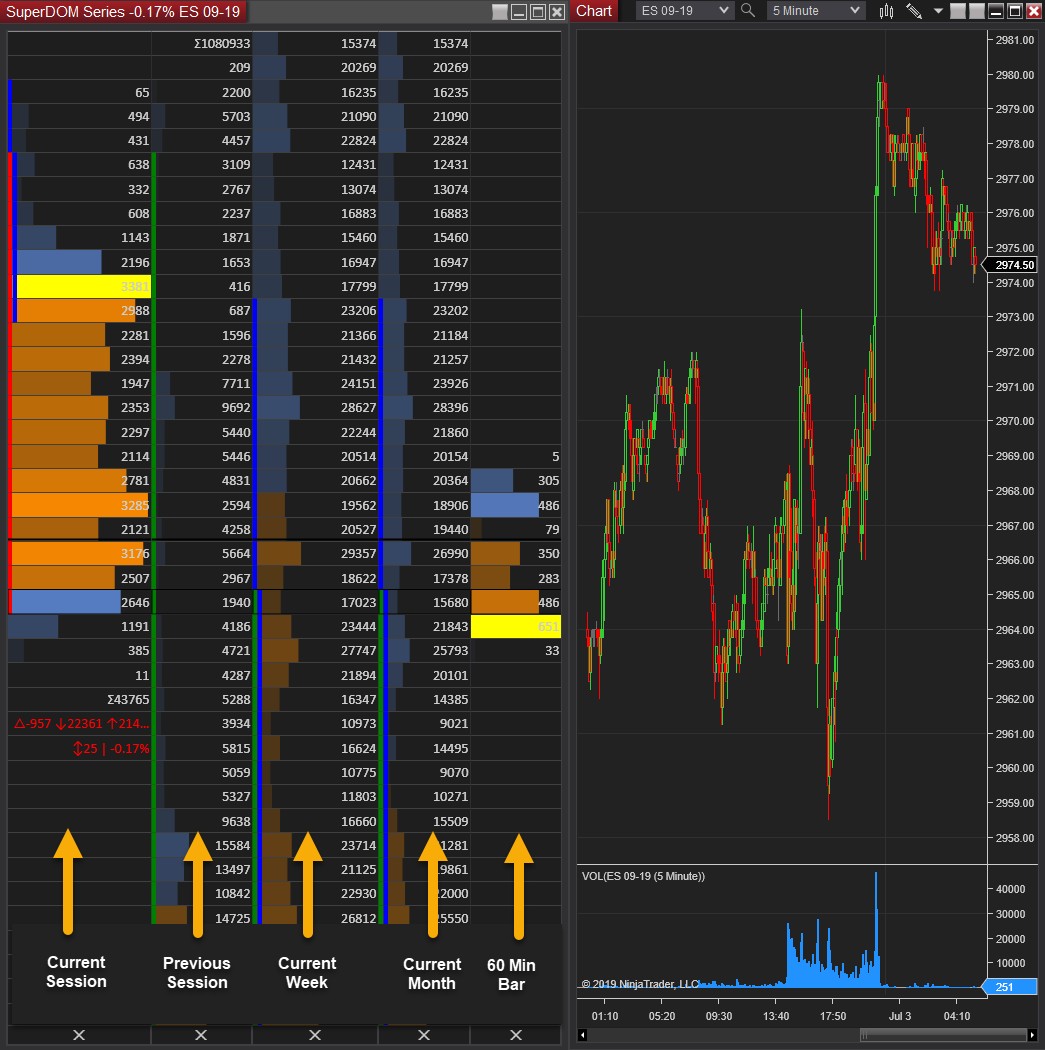
Task: Click the second gray link square before Chart minimize
Action: (x=977, y=11)
